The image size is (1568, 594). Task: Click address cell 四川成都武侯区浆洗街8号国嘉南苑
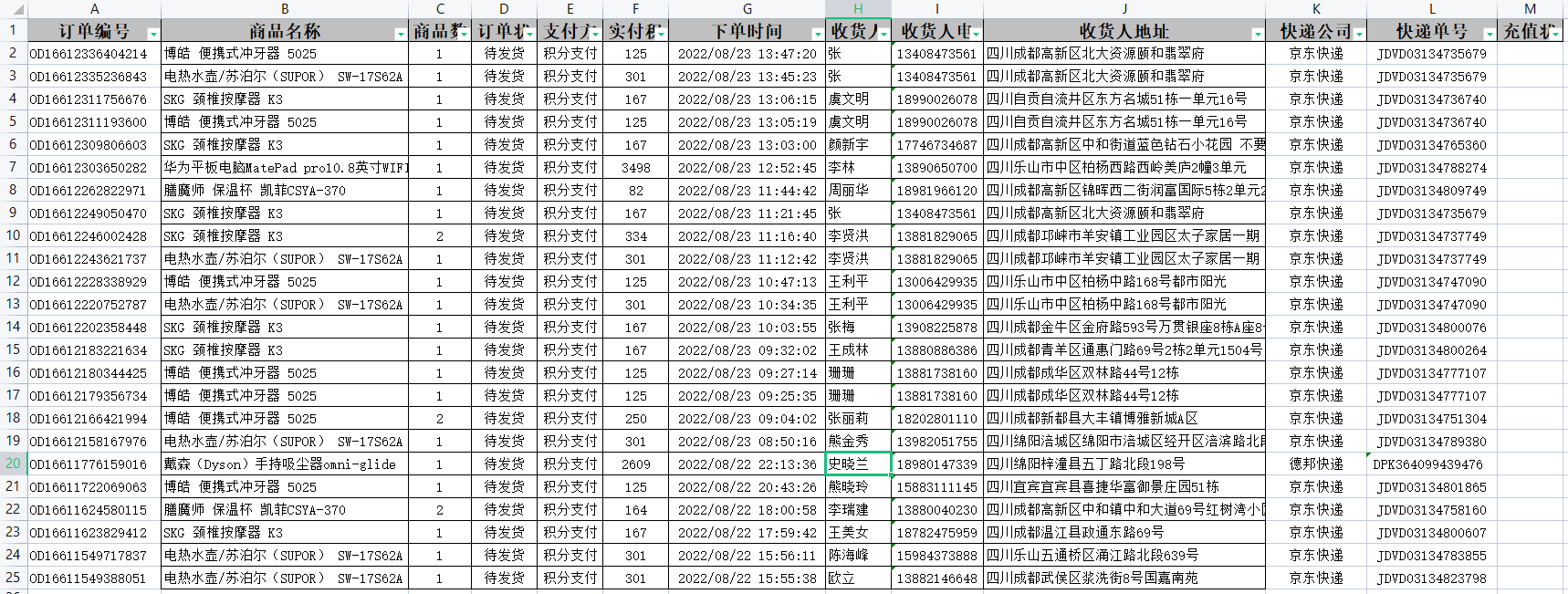[x=1124, y=578]
